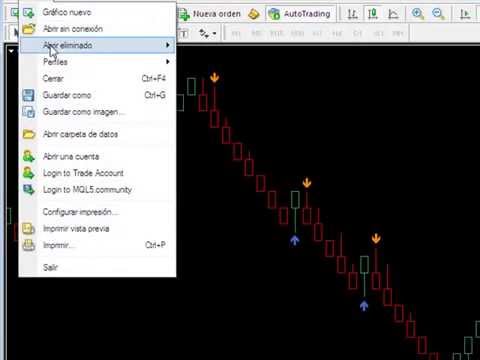Screen dimensions: 480x360
Task: Choose Abrir sin conexión from the menu
Action: 97,29
